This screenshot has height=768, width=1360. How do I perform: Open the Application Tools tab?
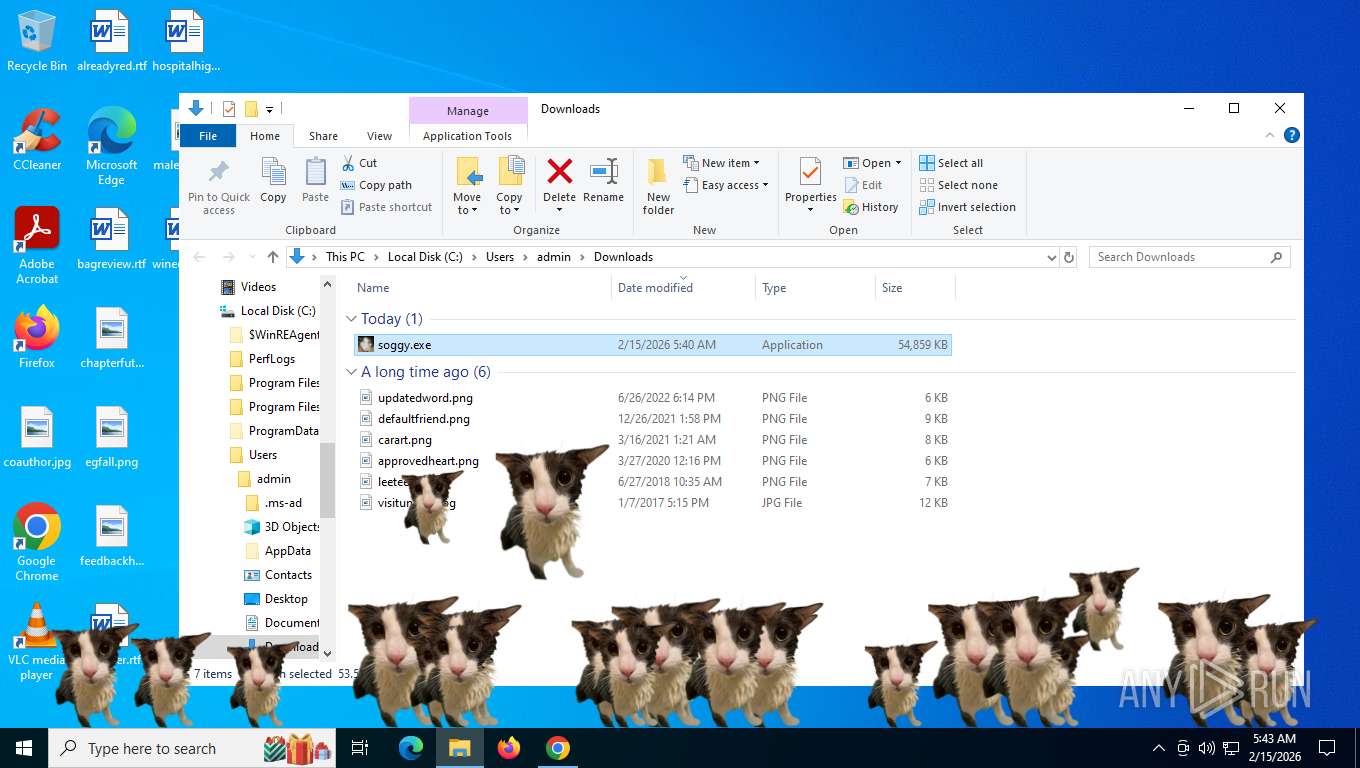click(467, 136)
